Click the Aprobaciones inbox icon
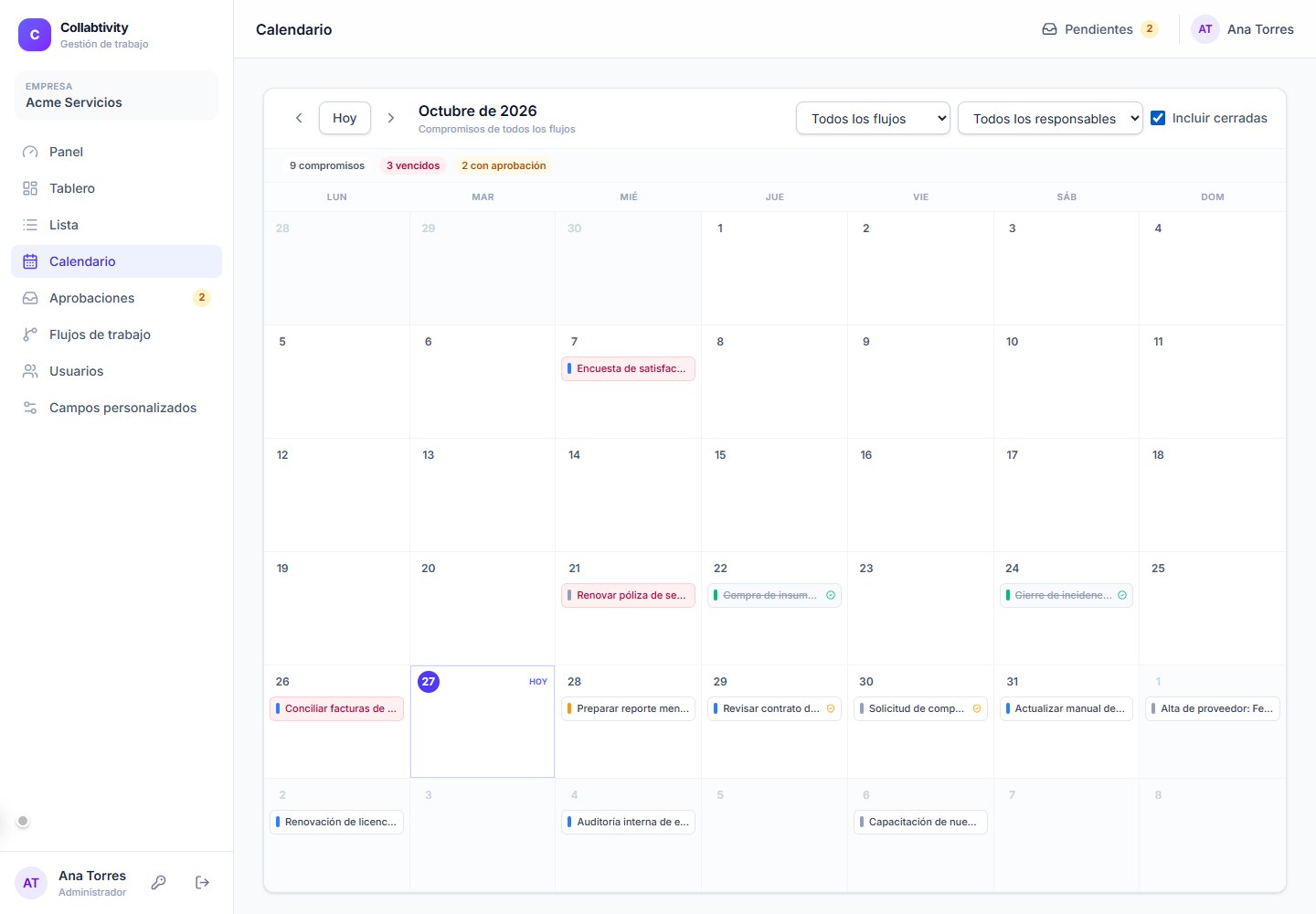This screenshot has width=1316, height=914. (30, 298)
